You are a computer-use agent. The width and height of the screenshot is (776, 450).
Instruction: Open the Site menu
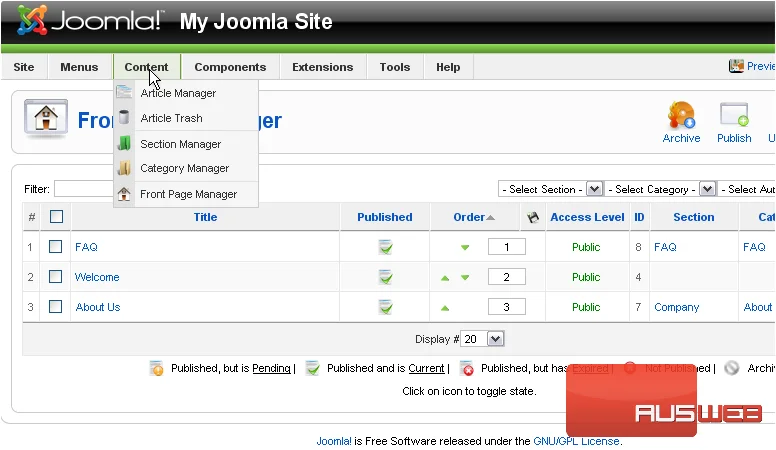coord(24,67)
